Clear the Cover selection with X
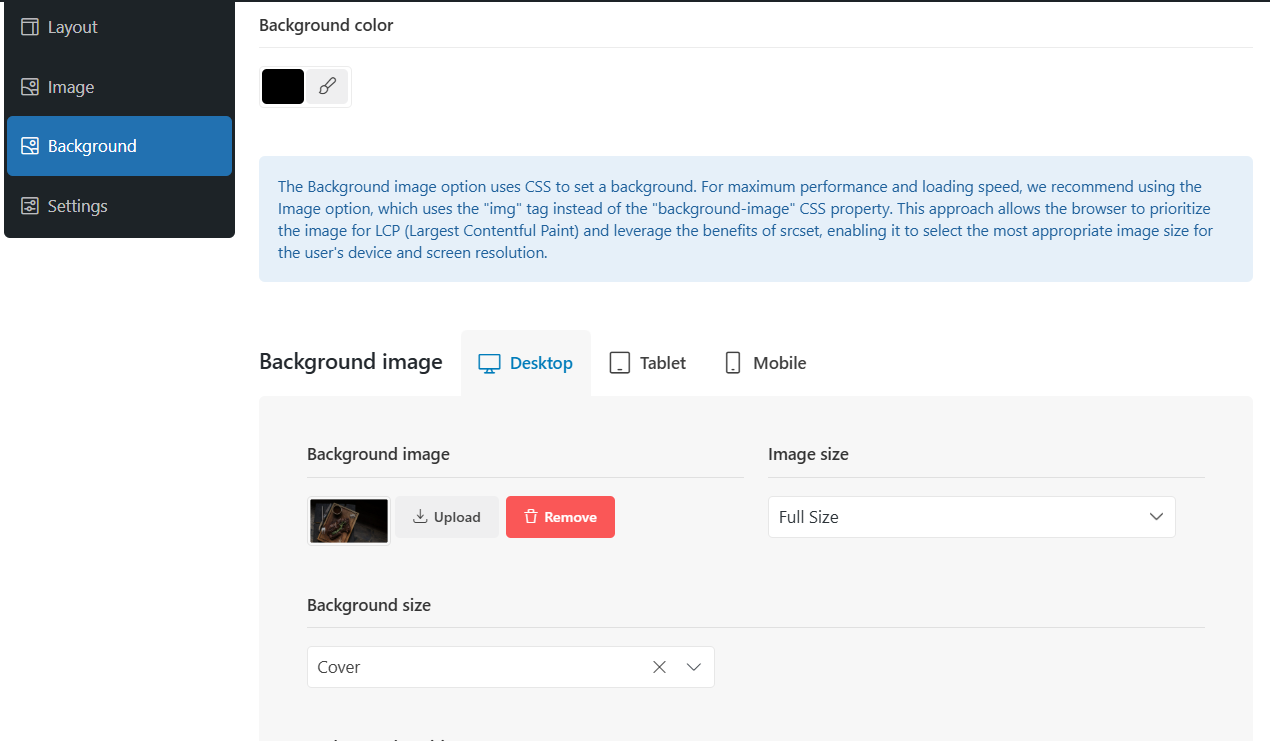This screenshot has width=1270, height=741. [659, 667]
